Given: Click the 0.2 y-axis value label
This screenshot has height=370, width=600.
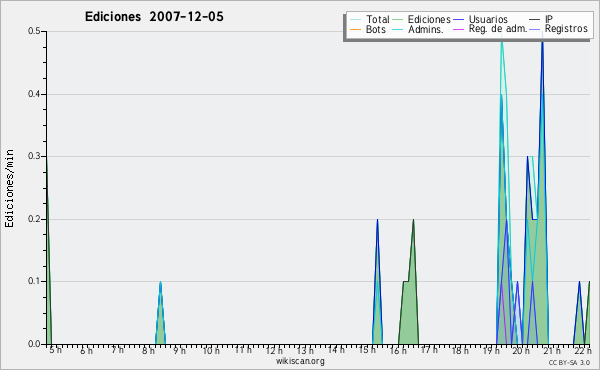Looking at the screenshot, I should pyautogui.click(x=34, y=219).
